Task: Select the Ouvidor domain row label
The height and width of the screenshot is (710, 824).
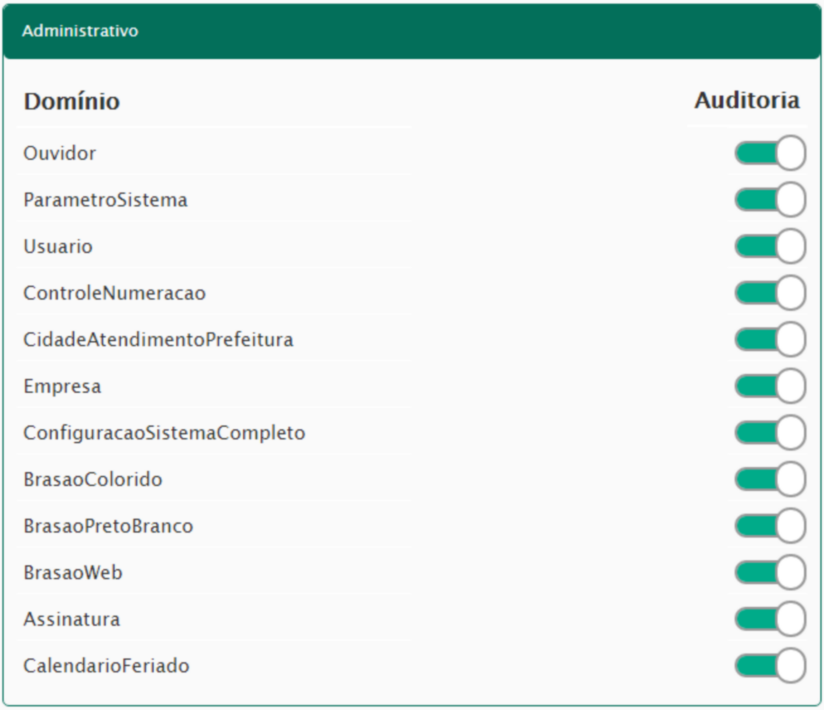Action: pyautogui.click(x=60, y=153)
